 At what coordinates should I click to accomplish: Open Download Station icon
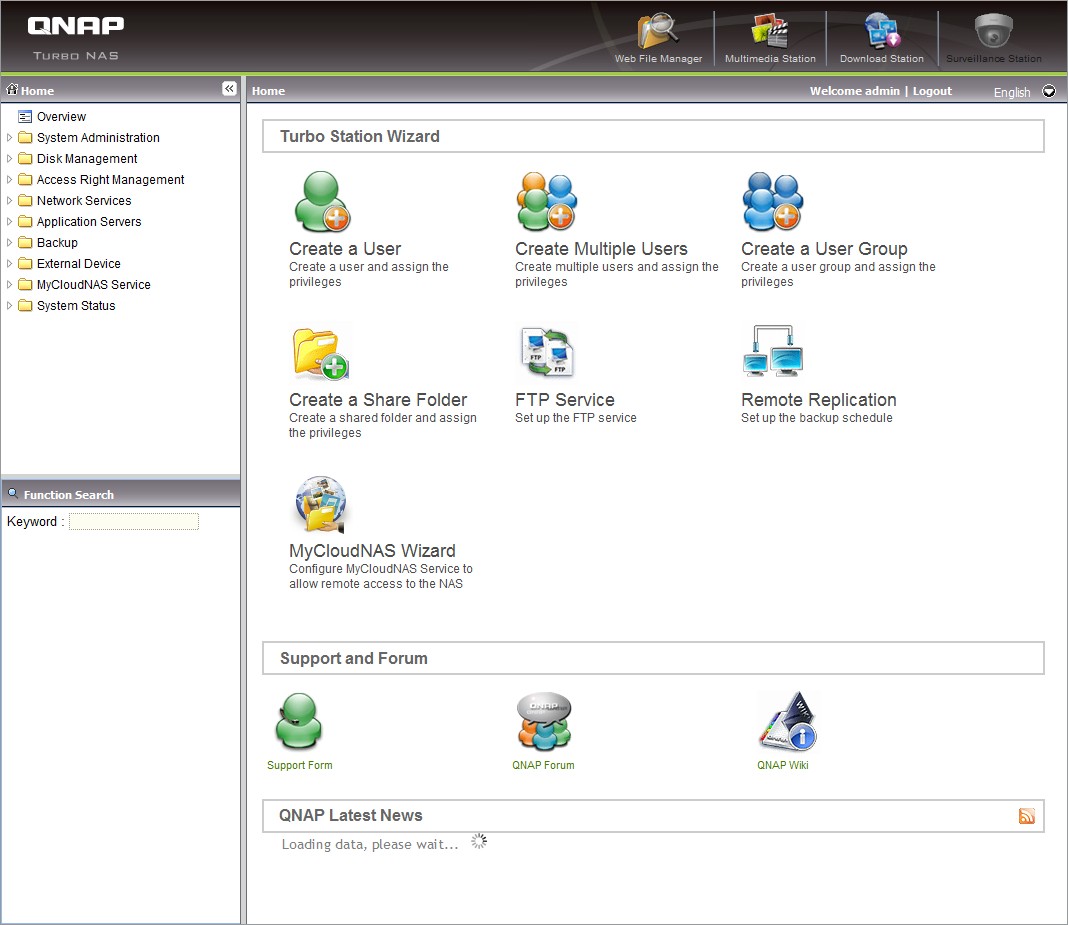coord(881,32)
